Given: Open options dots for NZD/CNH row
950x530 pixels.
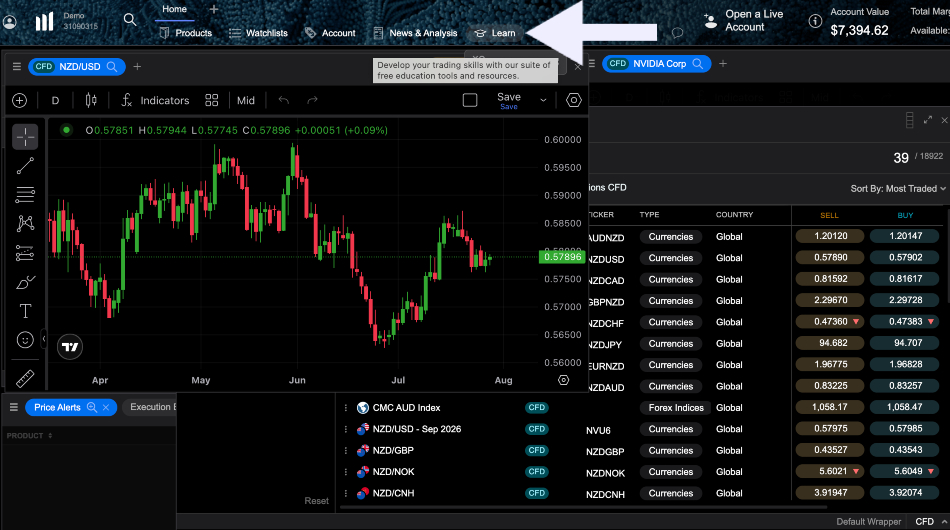Looking at the screenshot, I should (346, 494).
